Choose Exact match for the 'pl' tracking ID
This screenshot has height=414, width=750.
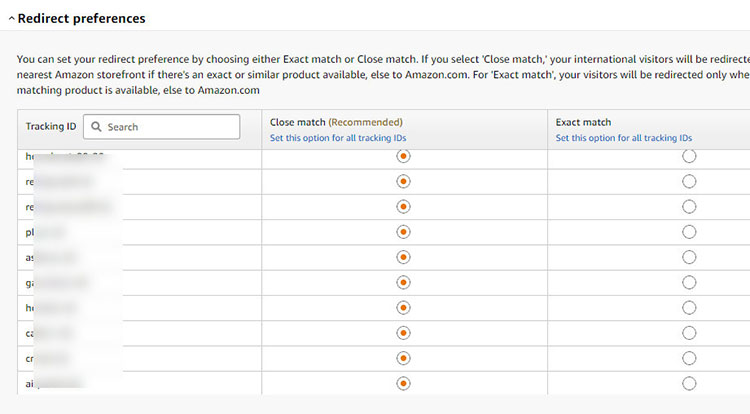[x=689, y=232]
